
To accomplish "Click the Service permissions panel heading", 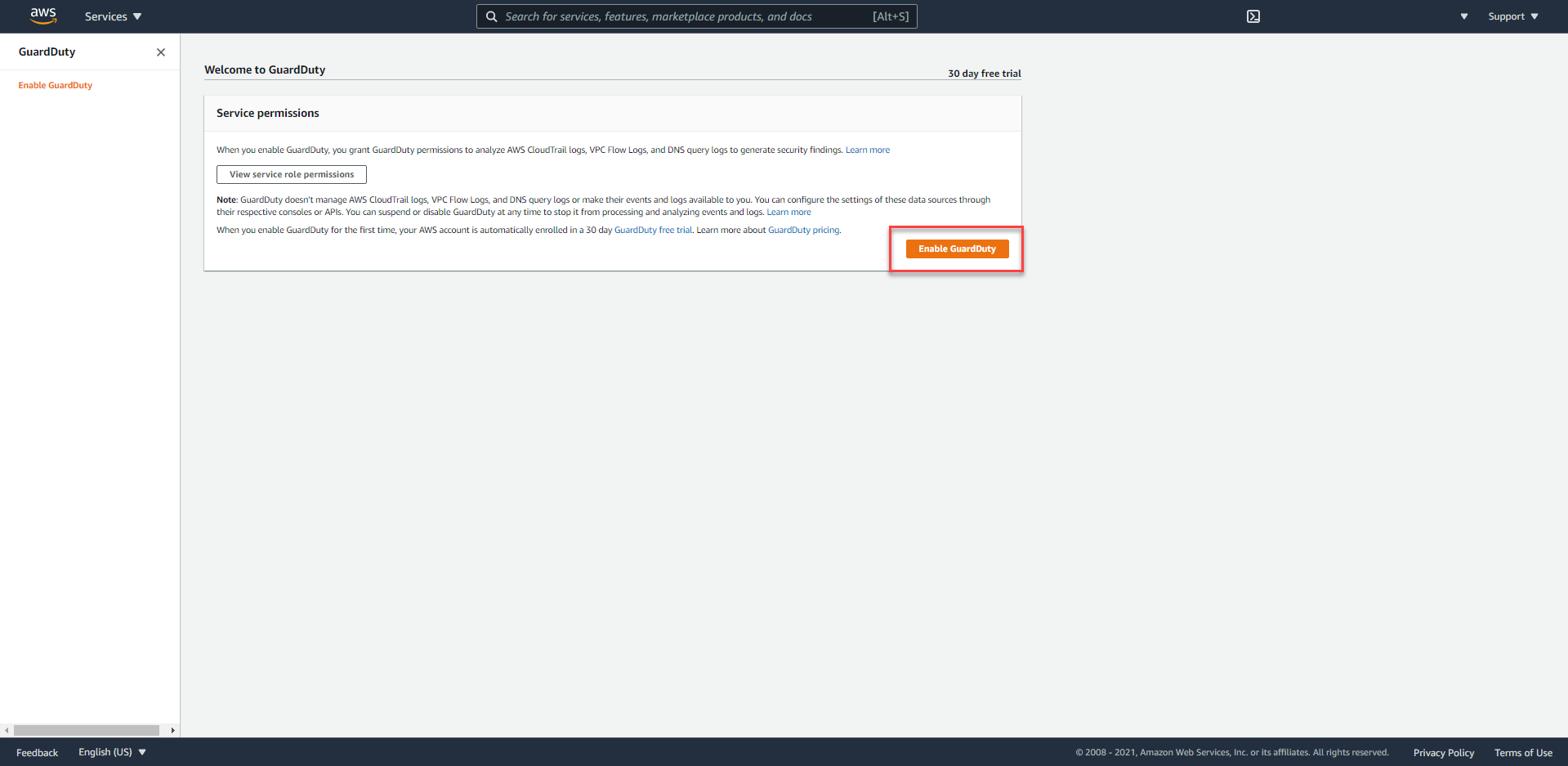I will pyautogui.click(x=268, y=113).
